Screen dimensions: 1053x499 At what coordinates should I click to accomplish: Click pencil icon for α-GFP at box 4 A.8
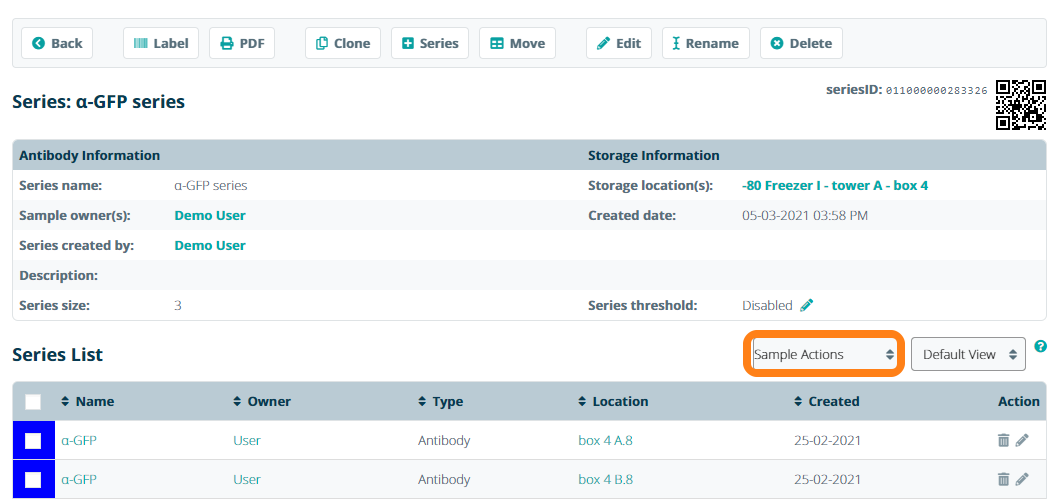click(1022, 440)
